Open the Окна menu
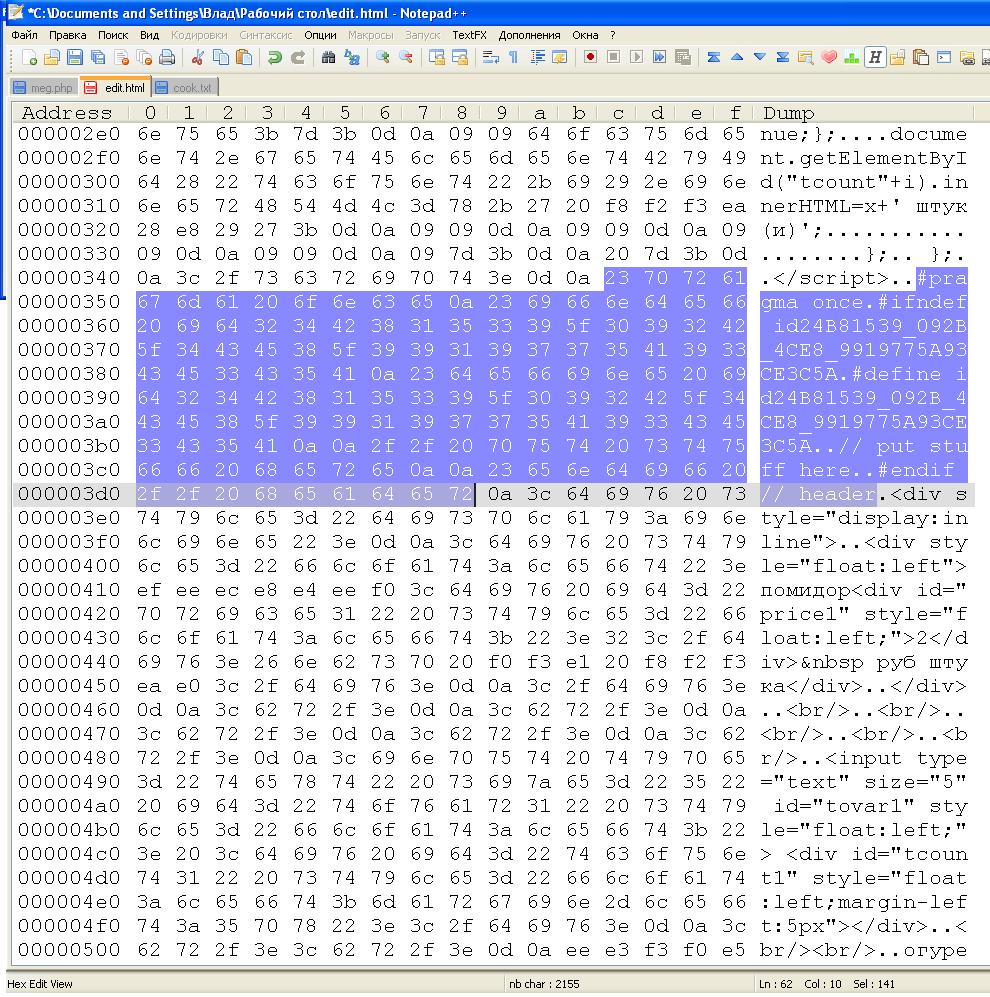The image size is (990, 997). [585, 36]
